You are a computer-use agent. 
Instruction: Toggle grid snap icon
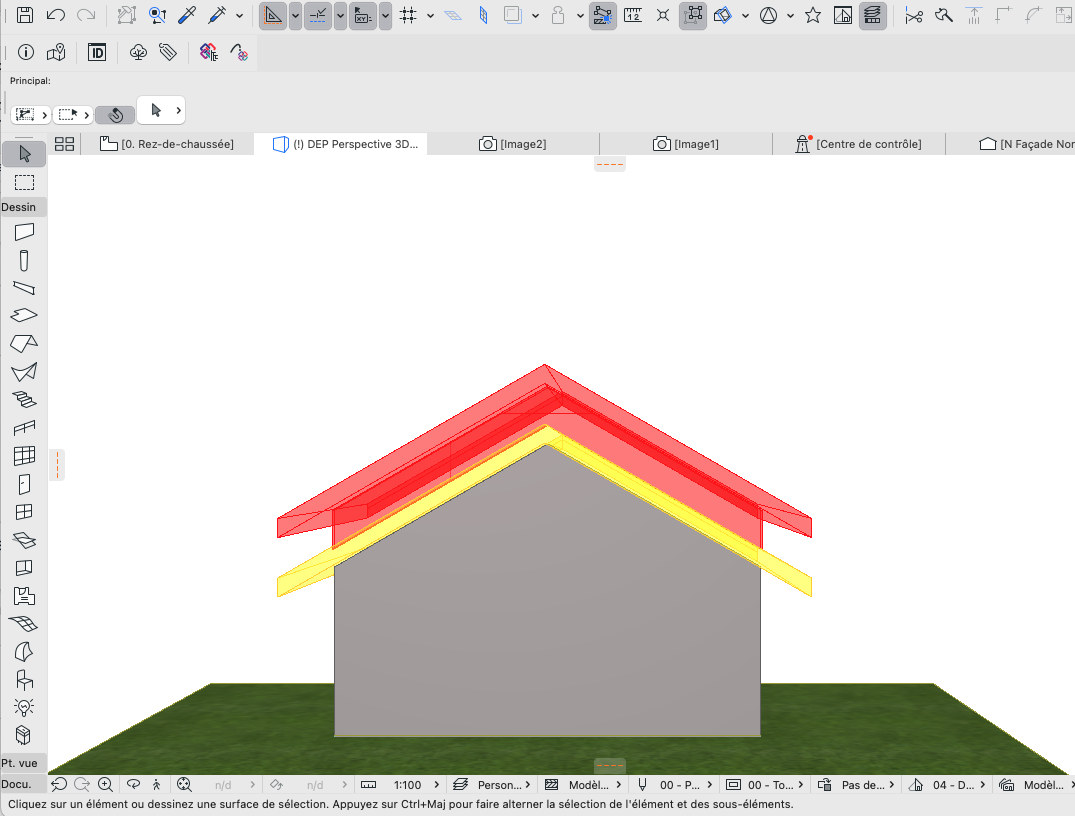pyautogui.click(x=408, y=15)
